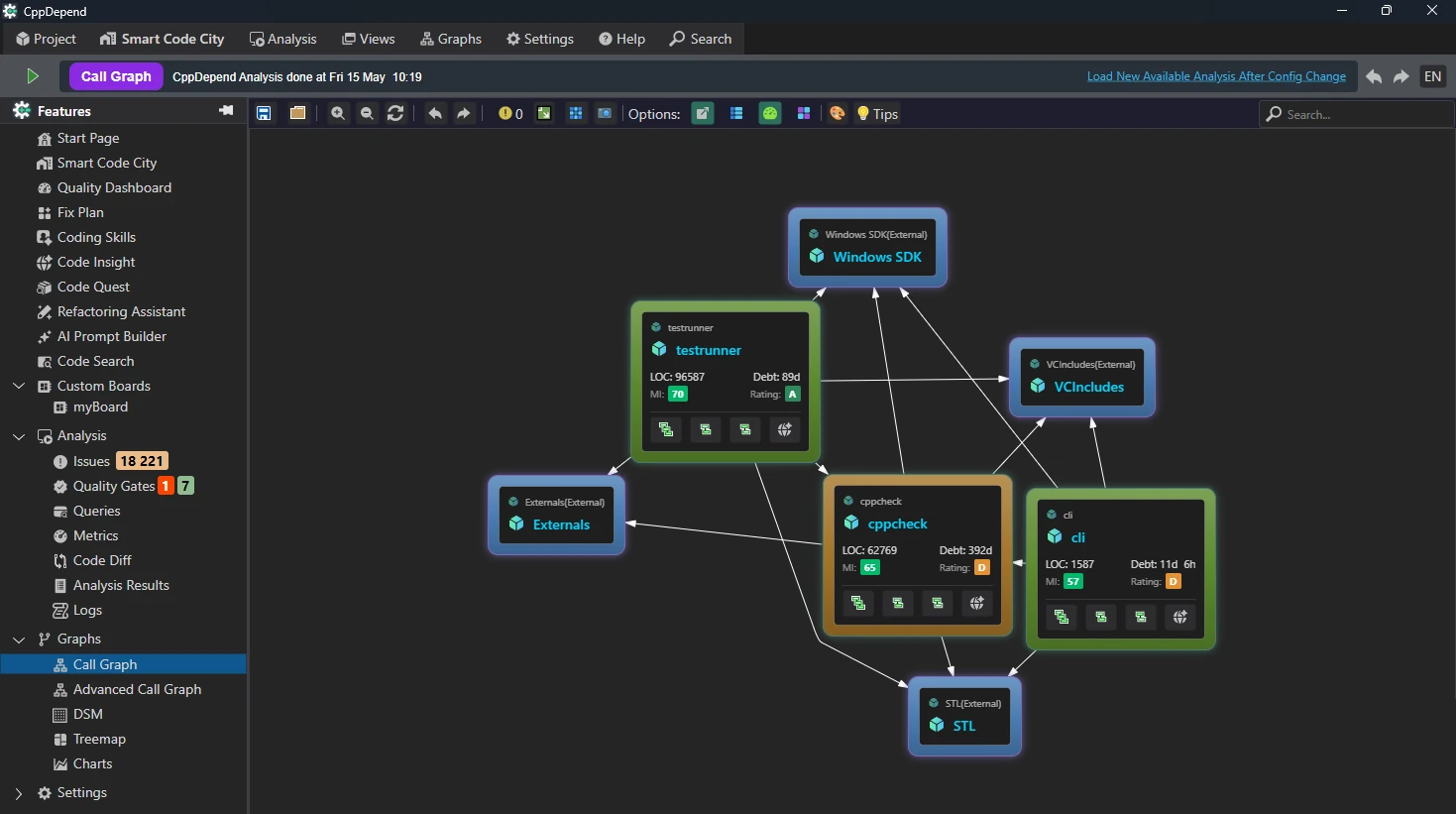The image size is (1456, 814).
Task: Navigate forward using the header arrow
Action: click(x=1401, y=76)
